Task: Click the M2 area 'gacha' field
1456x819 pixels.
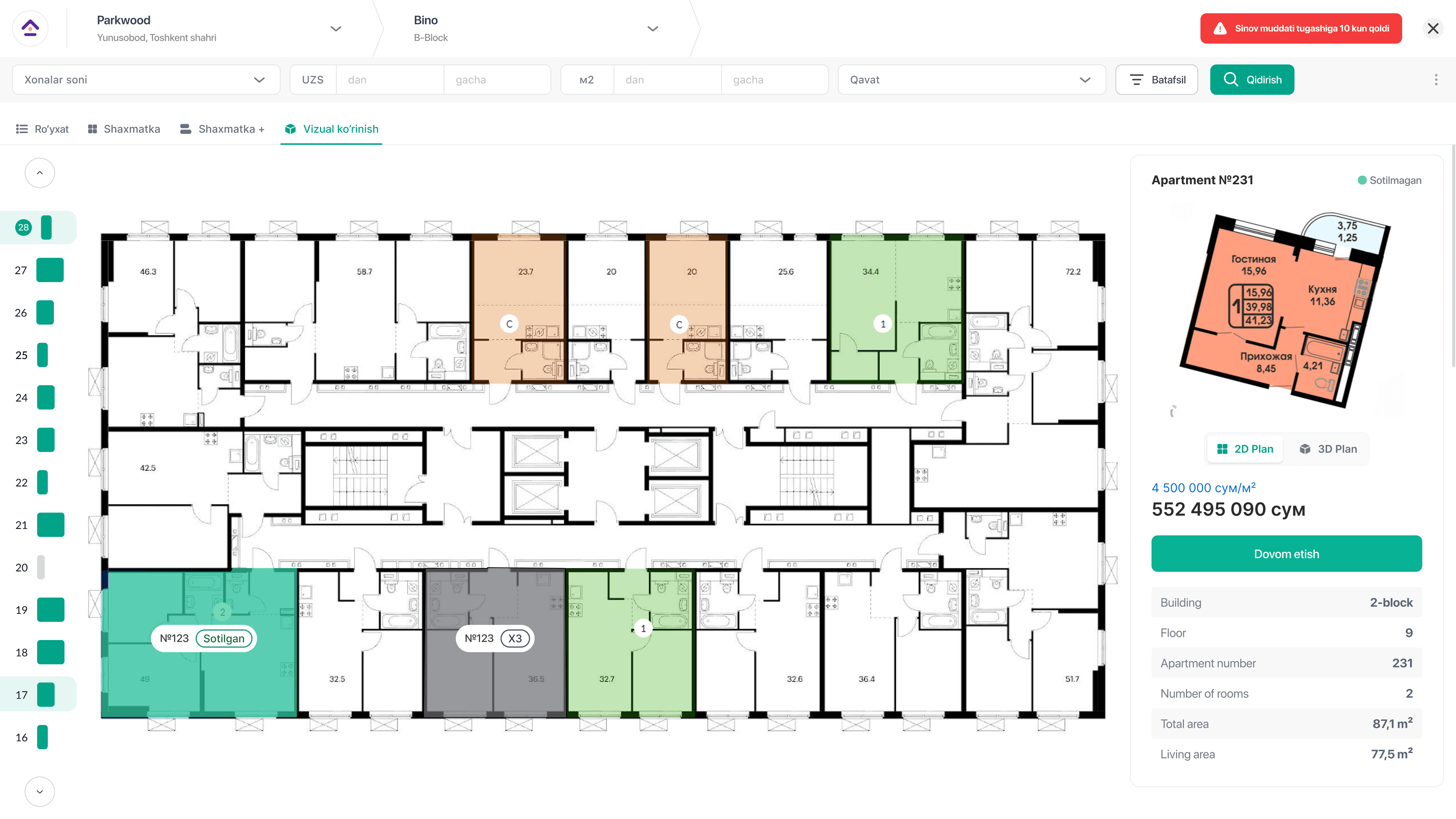Action: 774,80
